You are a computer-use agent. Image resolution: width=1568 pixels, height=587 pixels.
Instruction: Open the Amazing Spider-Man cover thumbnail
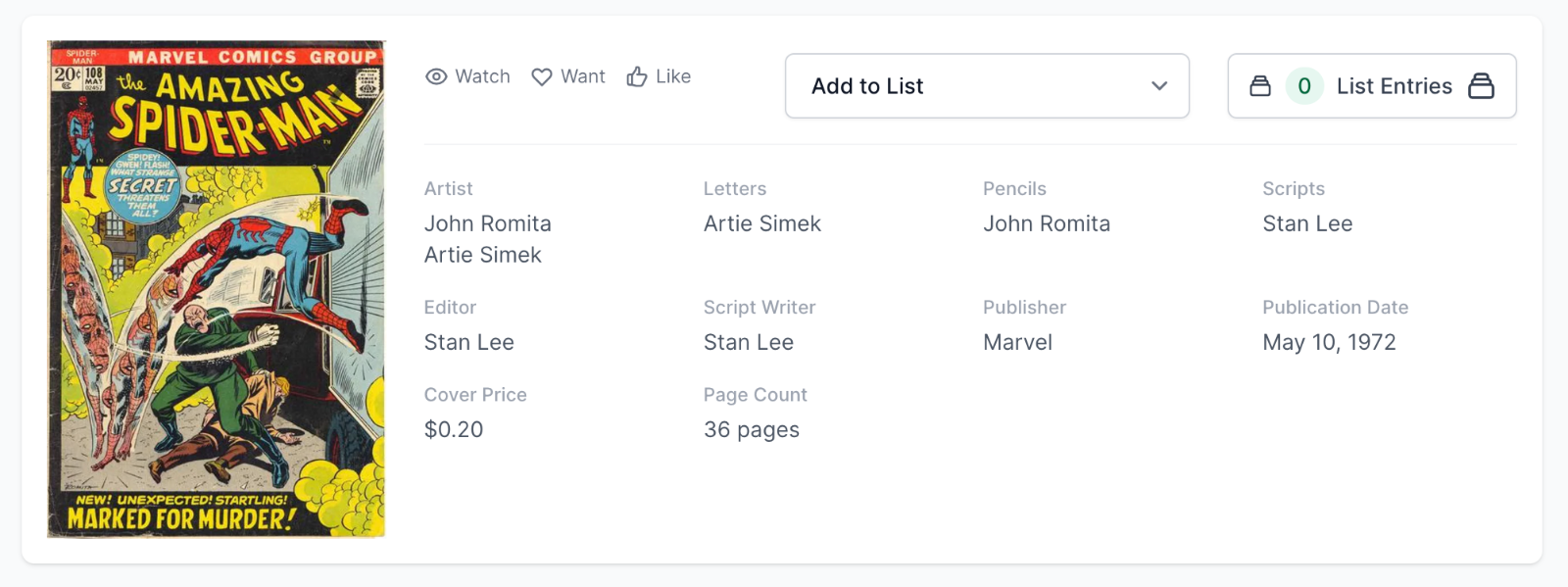pos(217,289)
